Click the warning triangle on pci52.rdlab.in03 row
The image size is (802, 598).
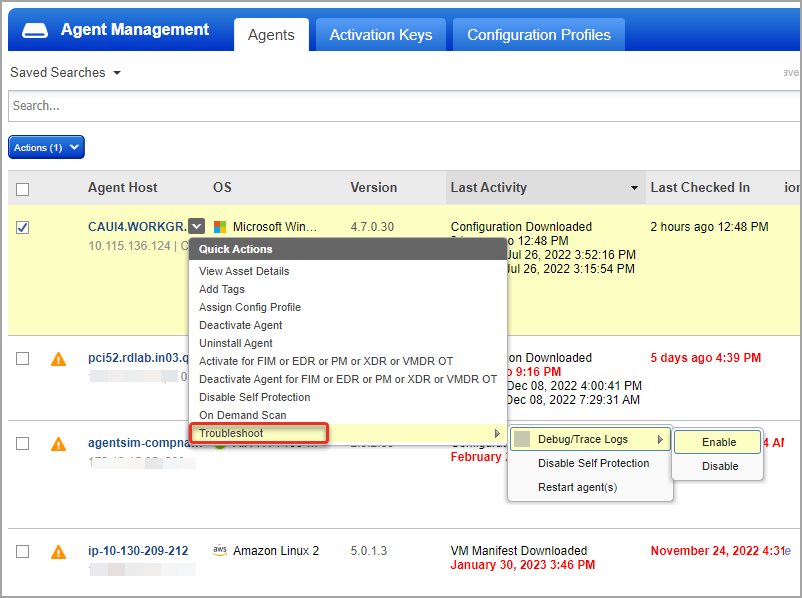58,358
